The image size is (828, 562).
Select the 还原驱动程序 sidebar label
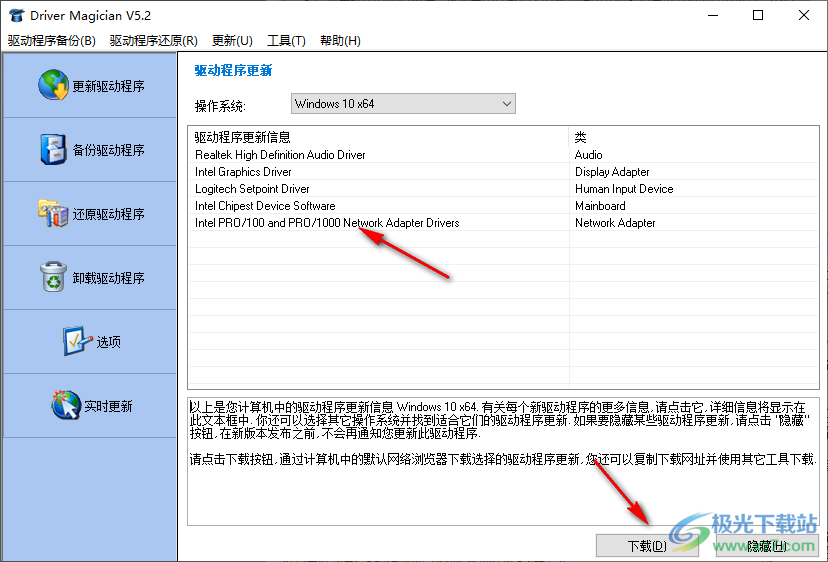point(108,214)
